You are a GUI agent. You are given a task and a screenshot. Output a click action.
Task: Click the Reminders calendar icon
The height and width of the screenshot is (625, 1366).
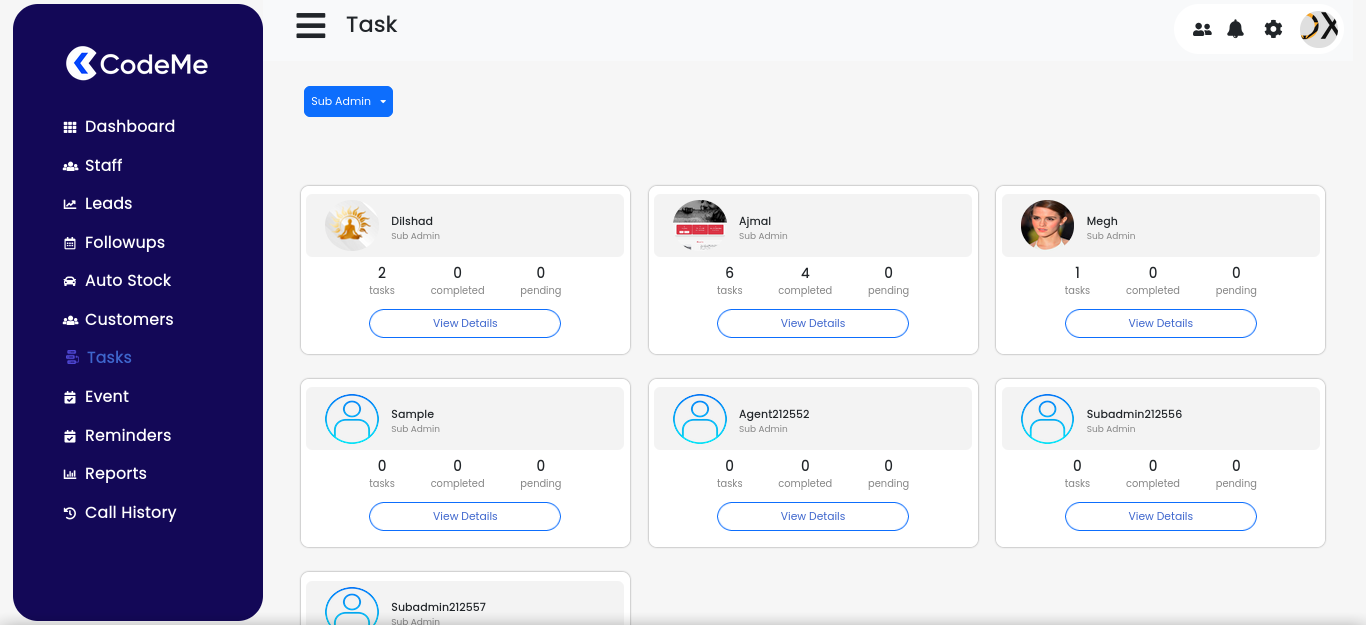(70, 436)
